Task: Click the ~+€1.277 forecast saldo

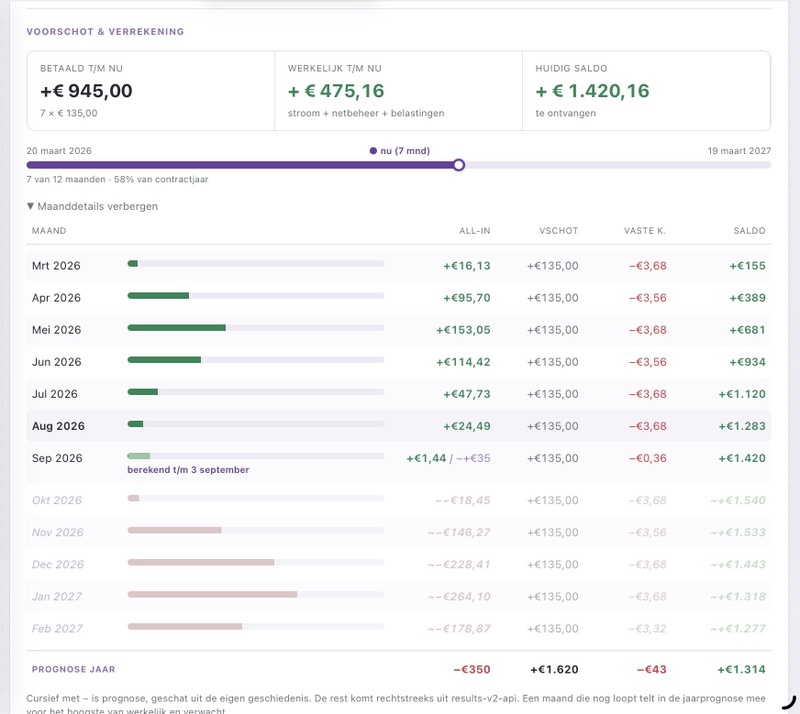Action: pos(738,629)
